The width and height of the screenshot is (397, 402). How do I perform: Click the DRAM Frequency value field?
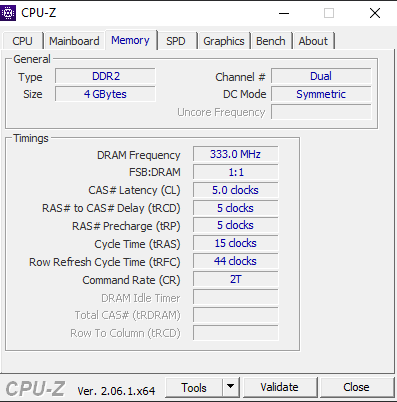point(235,154)
